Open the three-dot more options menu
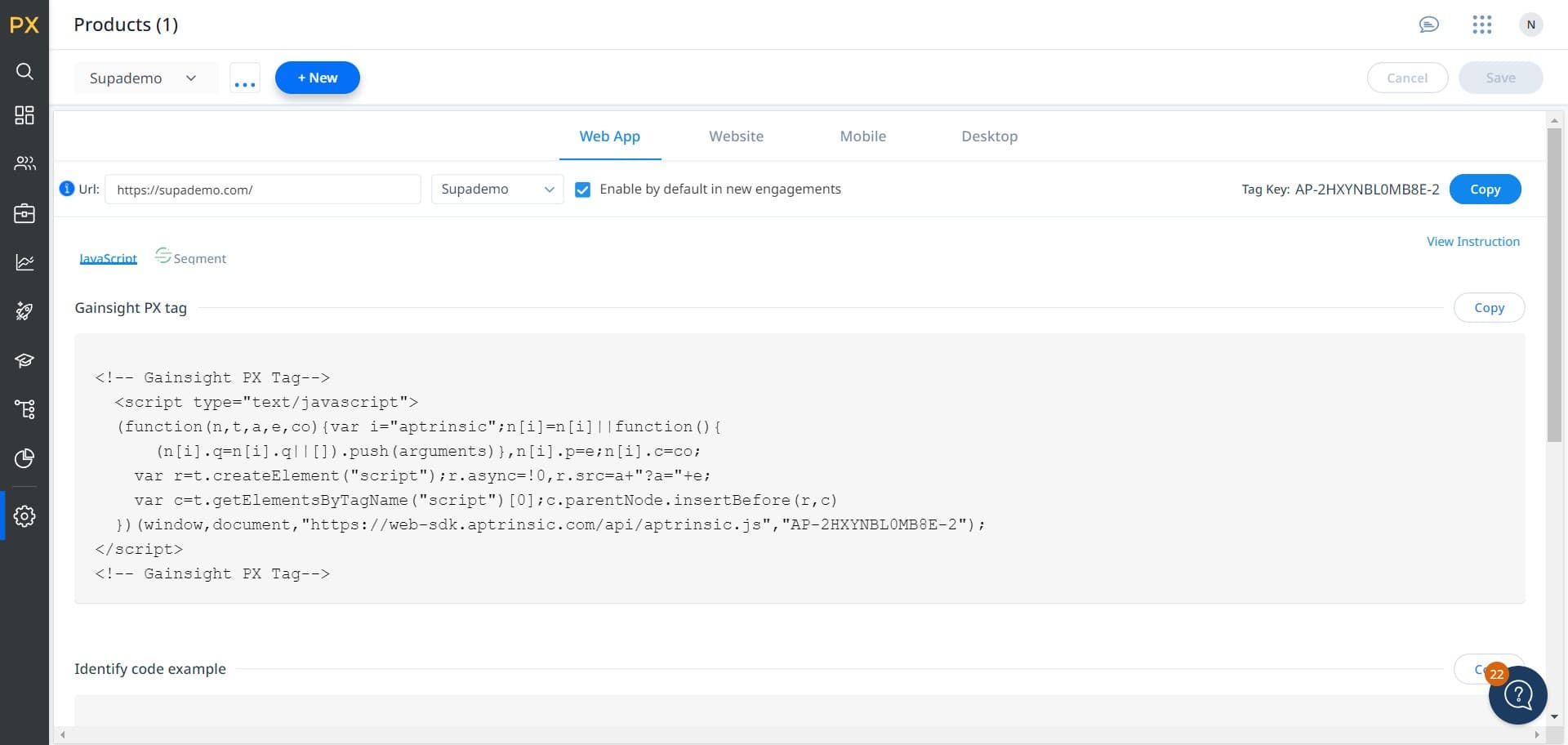The image size is (1568, 745). pos(244,79)
